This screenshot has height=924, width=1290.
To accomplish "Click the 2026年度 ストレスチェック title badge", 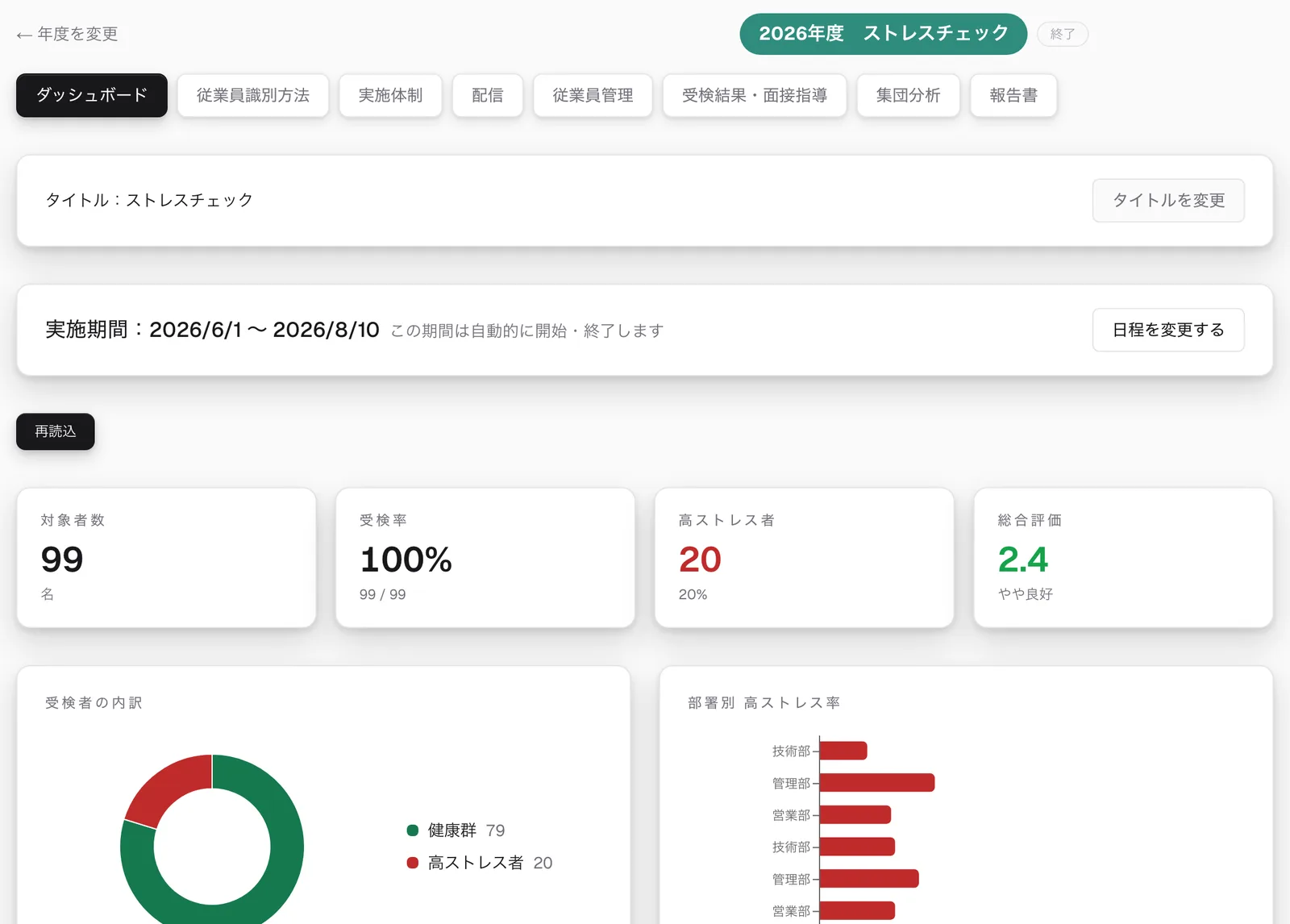I will [883, 34].
